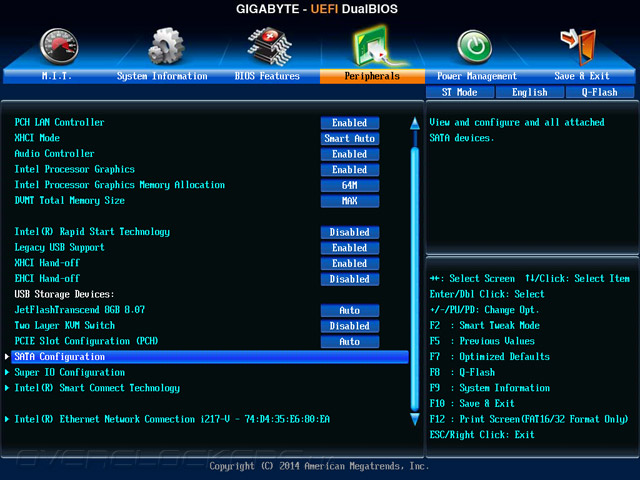Go to the BIOS Features tab
This screenshot has height=480, width=640.
point(267,76)
